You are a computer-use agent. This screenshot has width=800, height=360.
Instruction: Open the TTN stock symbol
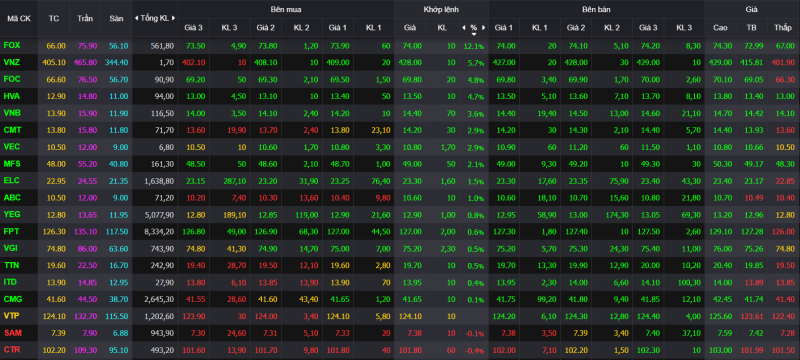pyautogui.click(x=11, y=265)
